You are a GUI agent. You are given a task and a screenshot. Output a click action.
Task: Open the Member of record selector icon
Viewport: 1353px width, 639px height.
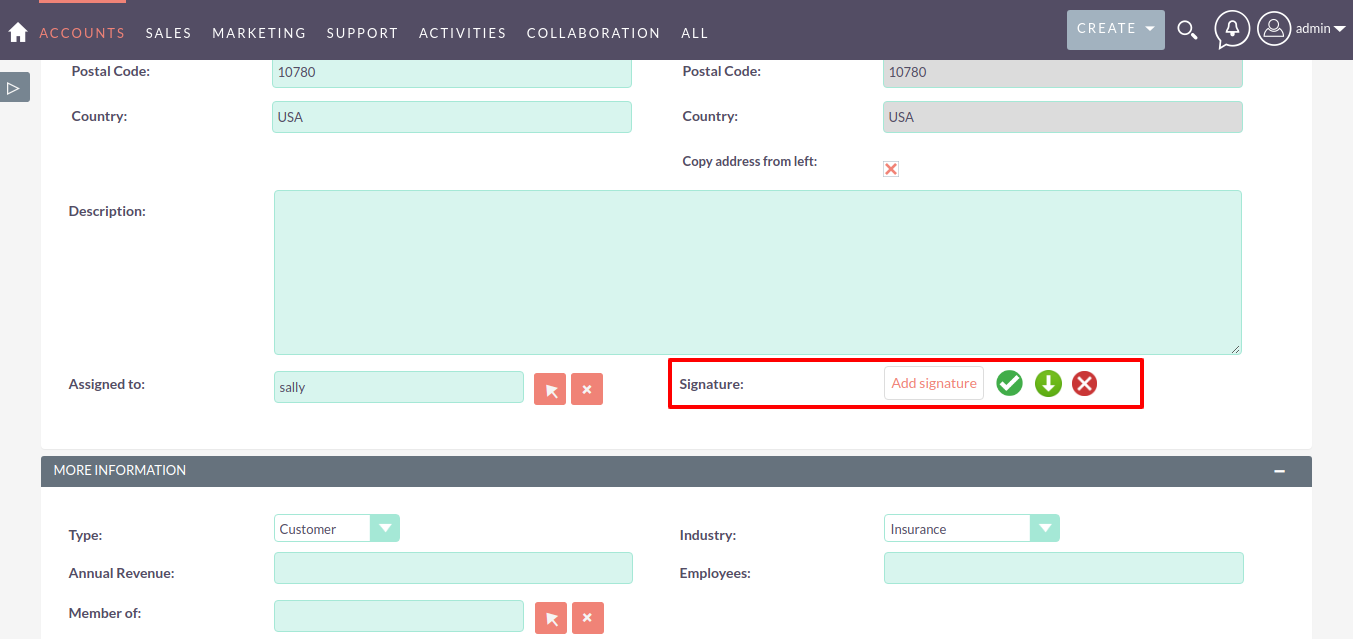550,617
